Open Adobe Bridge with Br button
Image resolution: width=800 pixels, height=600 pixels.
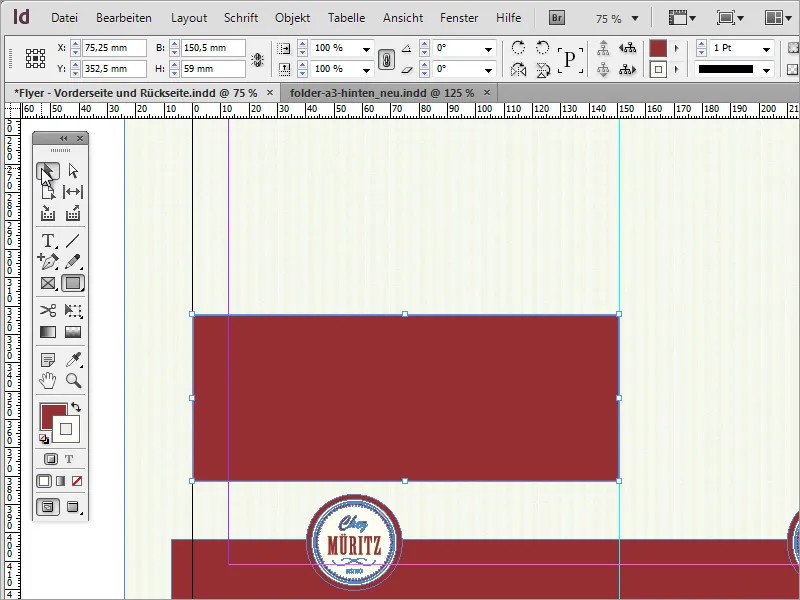point(557,18)
